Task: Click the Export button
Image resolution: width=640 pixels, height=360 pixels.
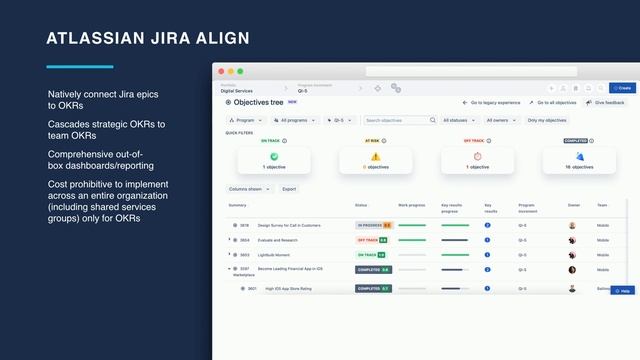Action: (x=289, y=189)
